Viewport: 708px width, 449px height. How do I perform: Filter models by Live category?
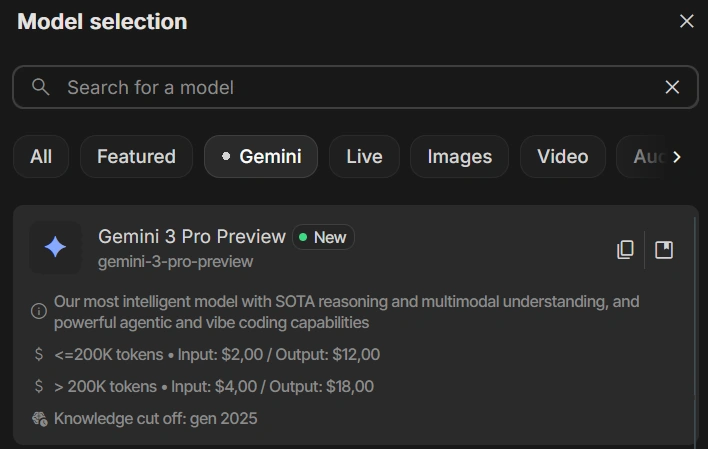click(364, 157)
